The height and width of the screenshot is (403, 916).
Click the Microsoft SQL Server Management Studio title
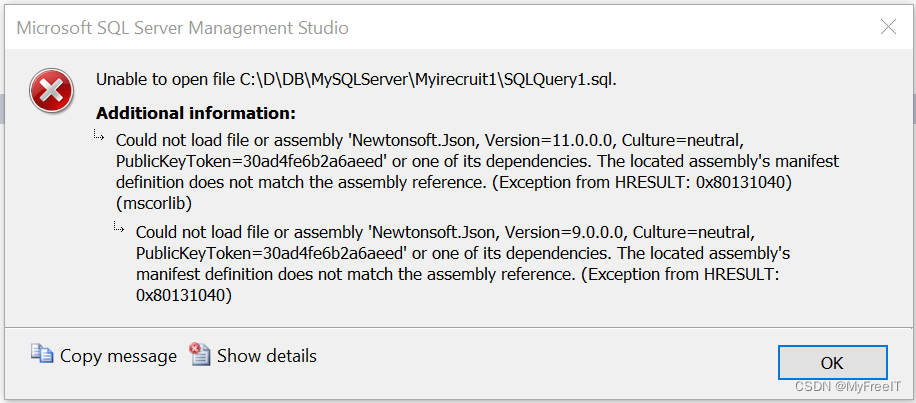(182, 27)
